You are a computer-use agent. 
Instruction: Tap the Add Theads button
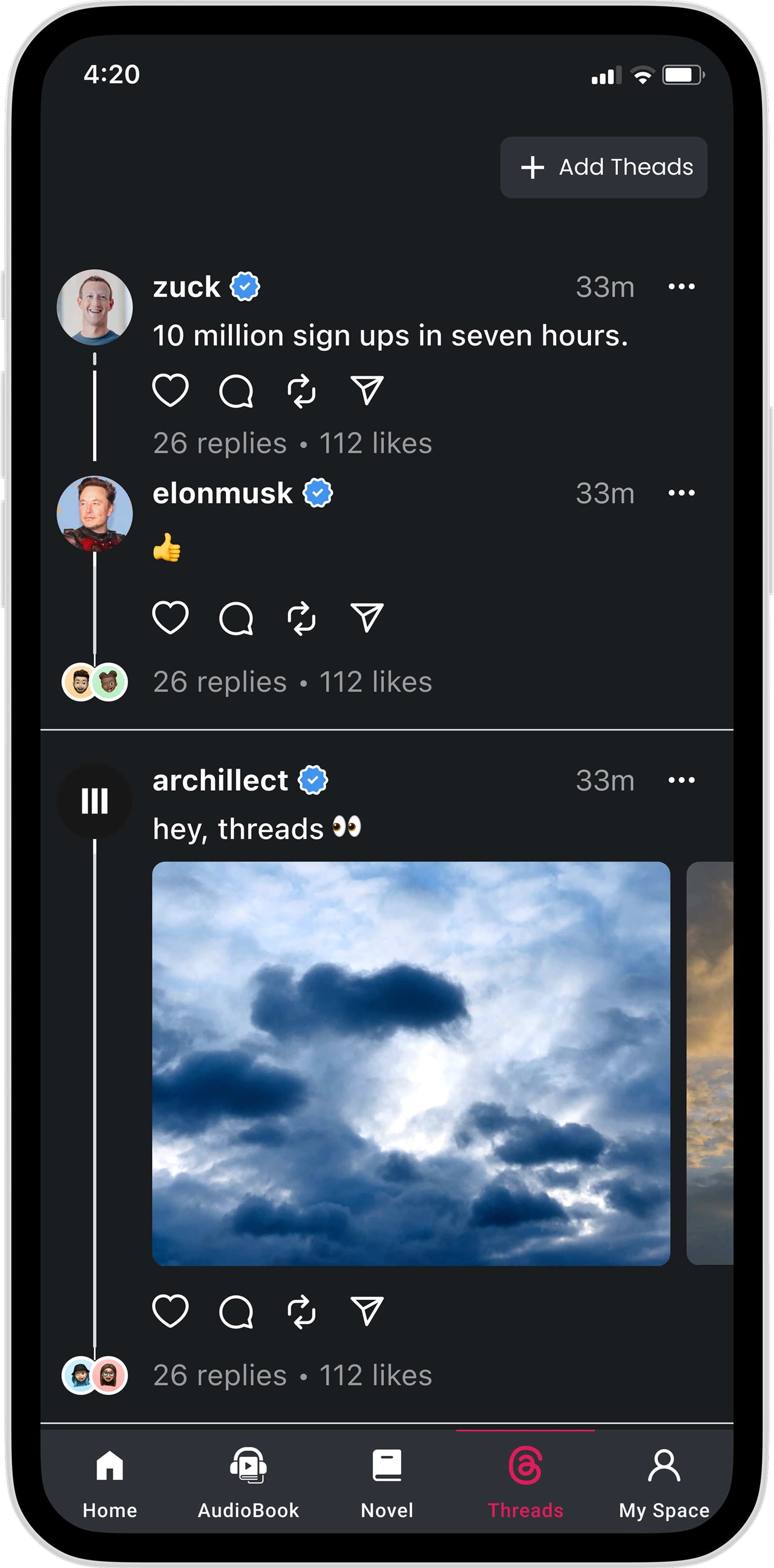[x=604, y=167]
